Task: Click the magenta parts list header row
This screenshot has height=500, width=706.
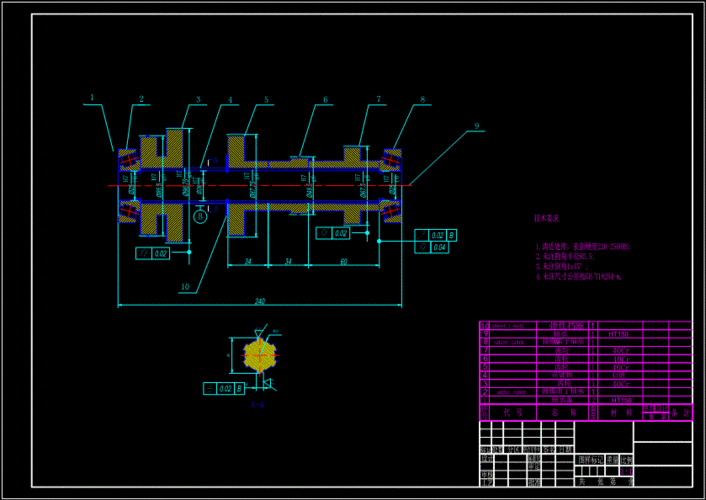Action: [x=585, y=411]
